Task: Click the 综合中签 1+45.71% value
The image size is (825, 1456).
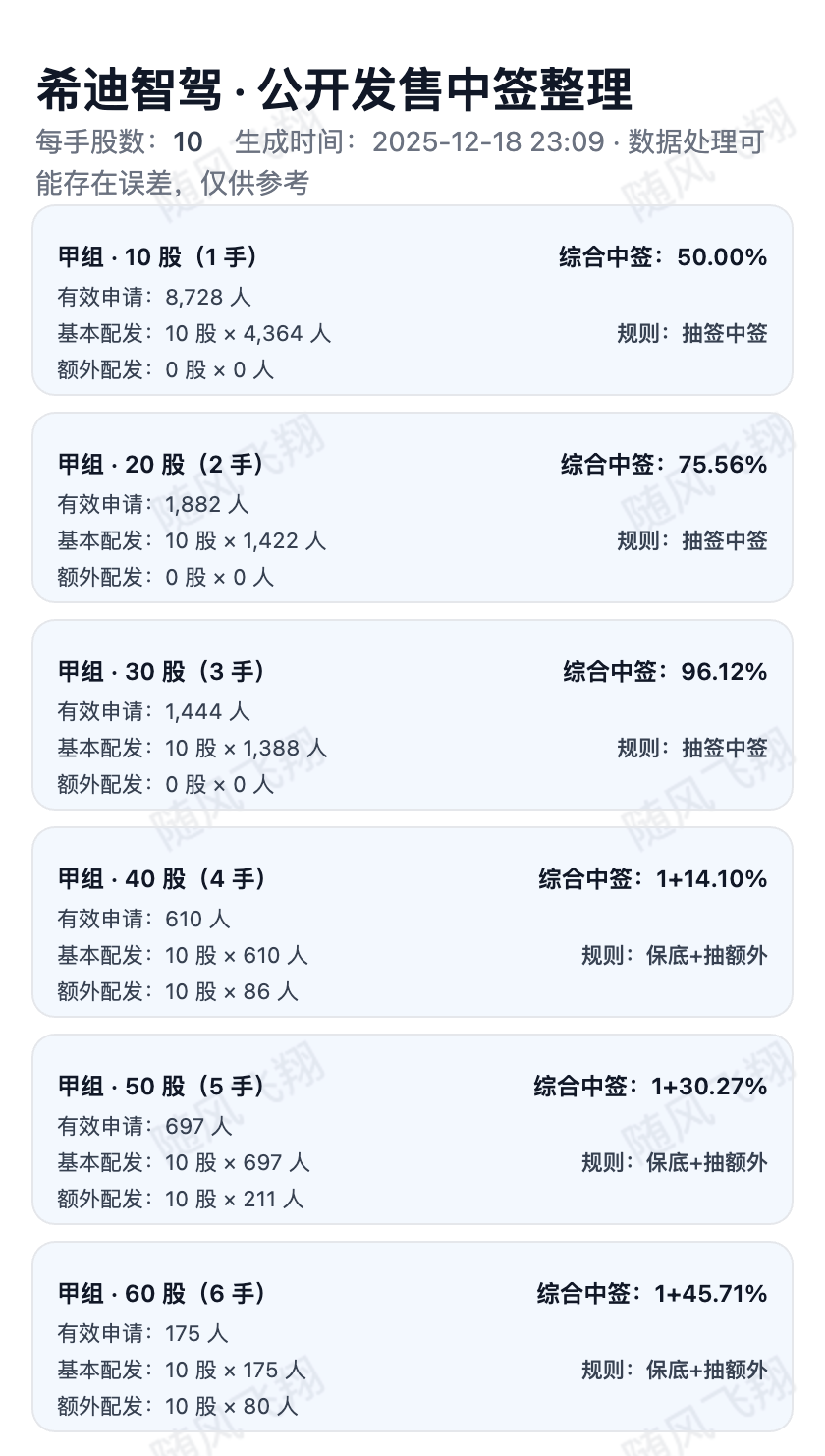Action: (x=651, y=1294)
